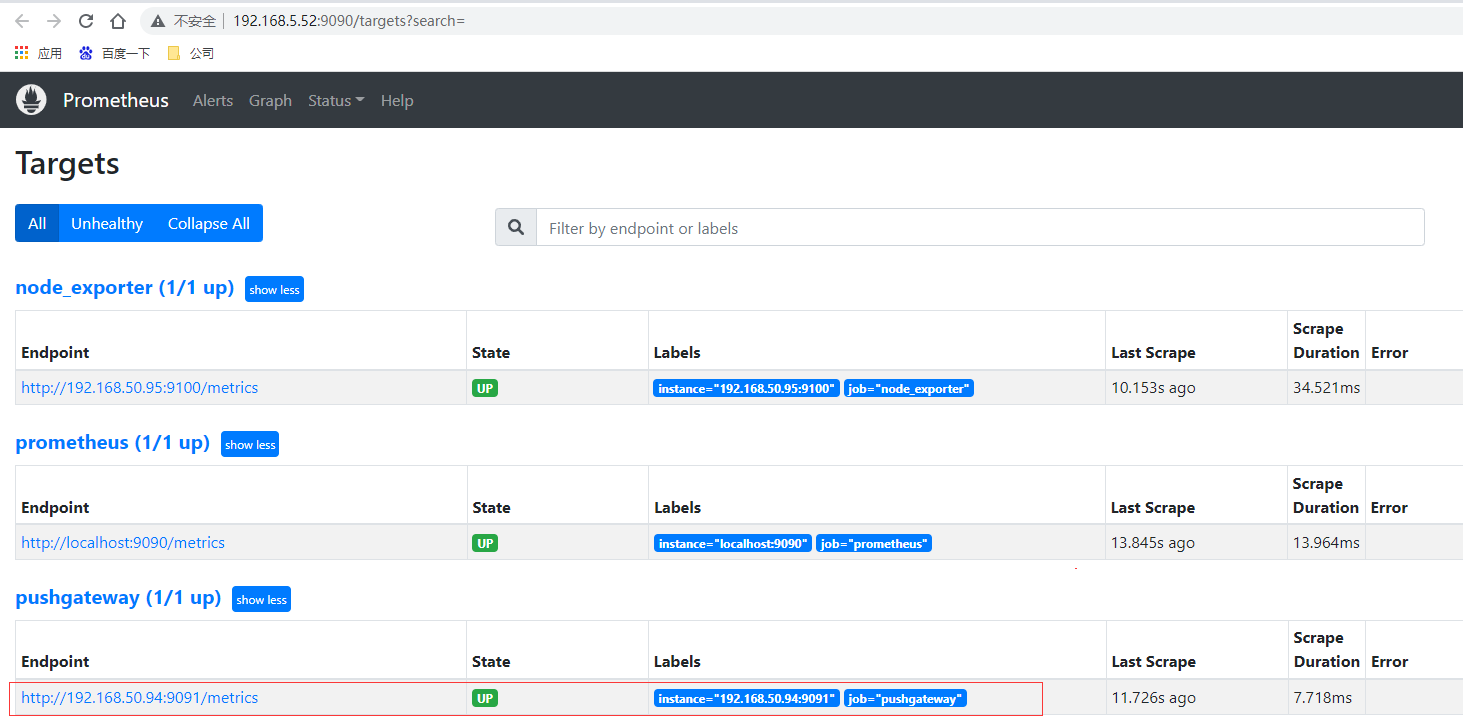Click instance="192.168.50.95:9100" label
The image size is (1463, 724).
pos(746,389)
